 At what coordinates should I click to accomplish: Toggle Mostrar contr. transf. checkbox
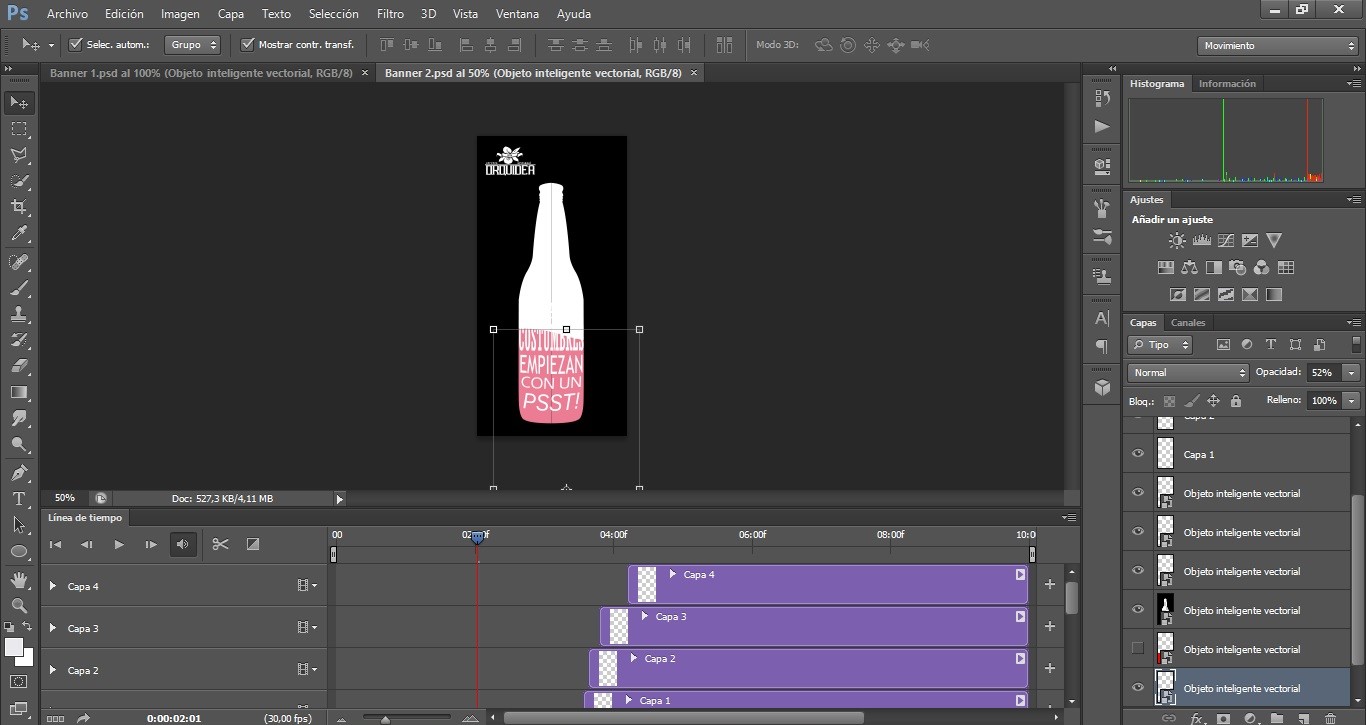[247, 45]
